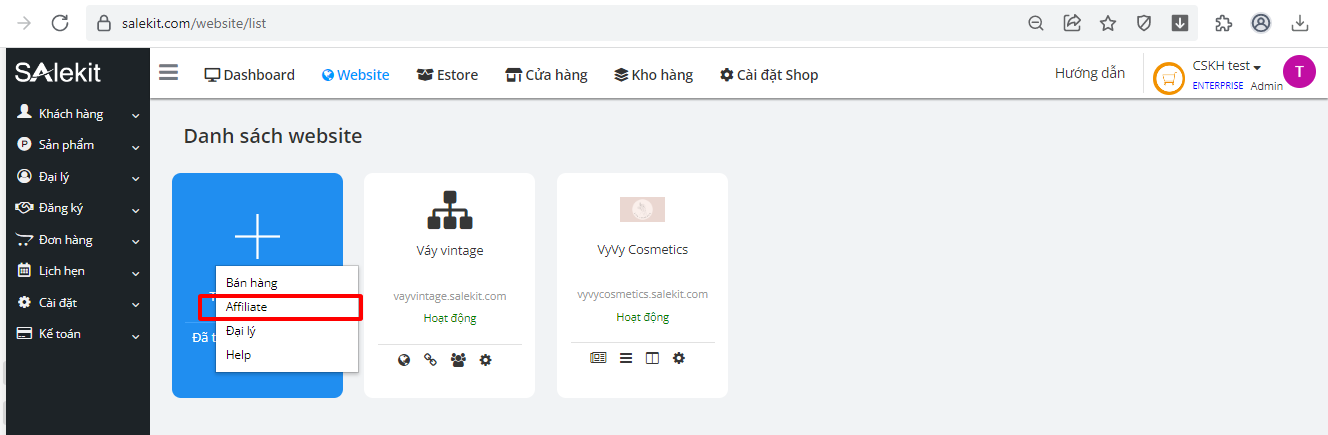
Task: Open settings gear on Váy vintage card
Action: click(x=486, y=360)
